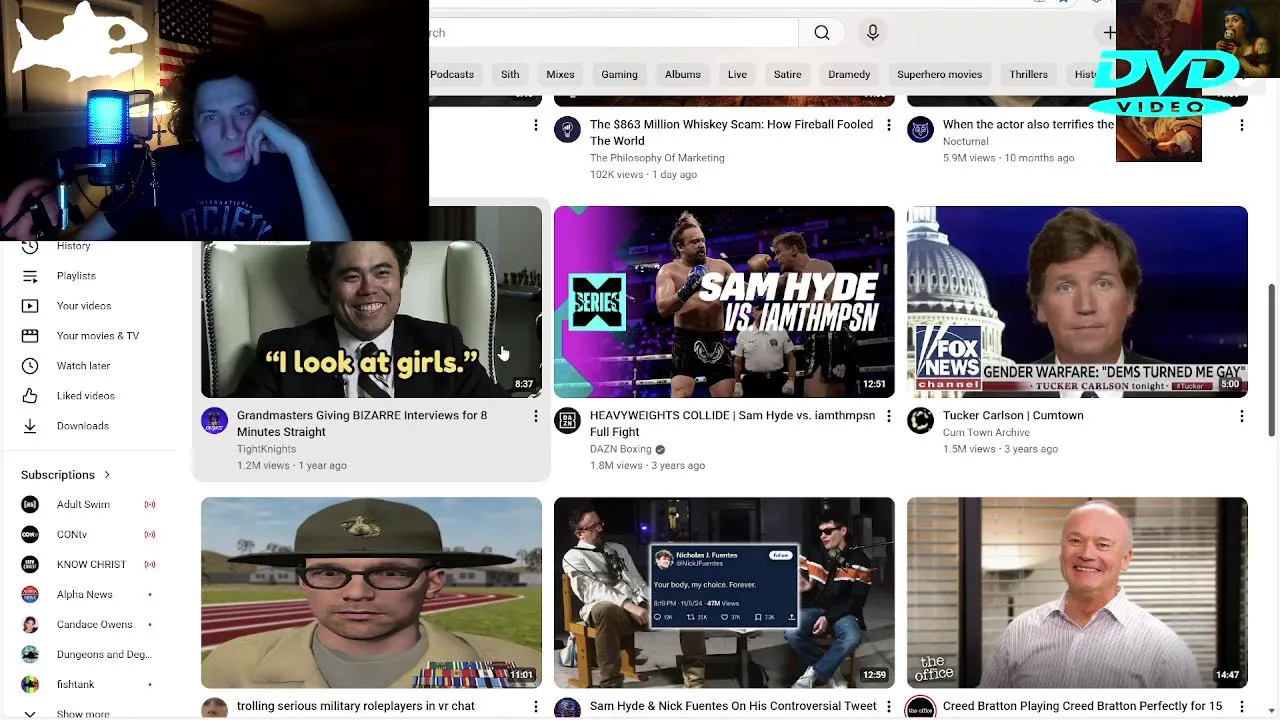
Task: Click the DAZN Boxing channel name
Action: [x=620, y=449]
